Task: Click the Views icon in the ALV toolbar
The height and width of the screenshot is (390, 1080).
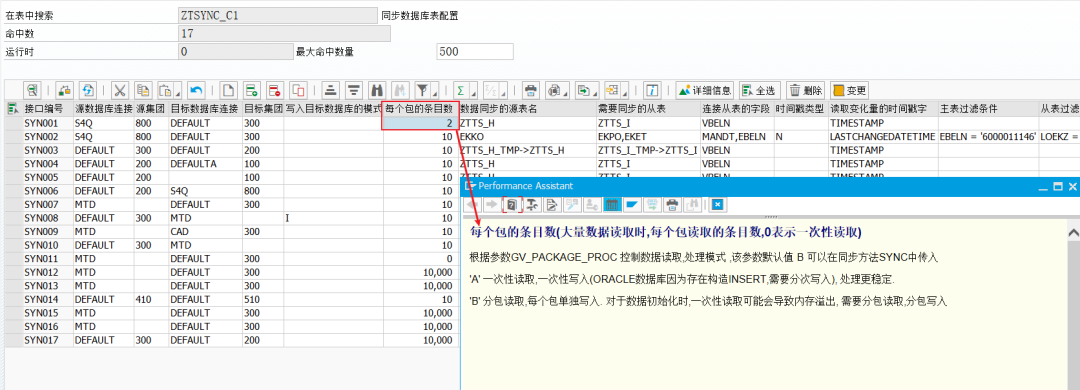Action: [x=553, y=90]
